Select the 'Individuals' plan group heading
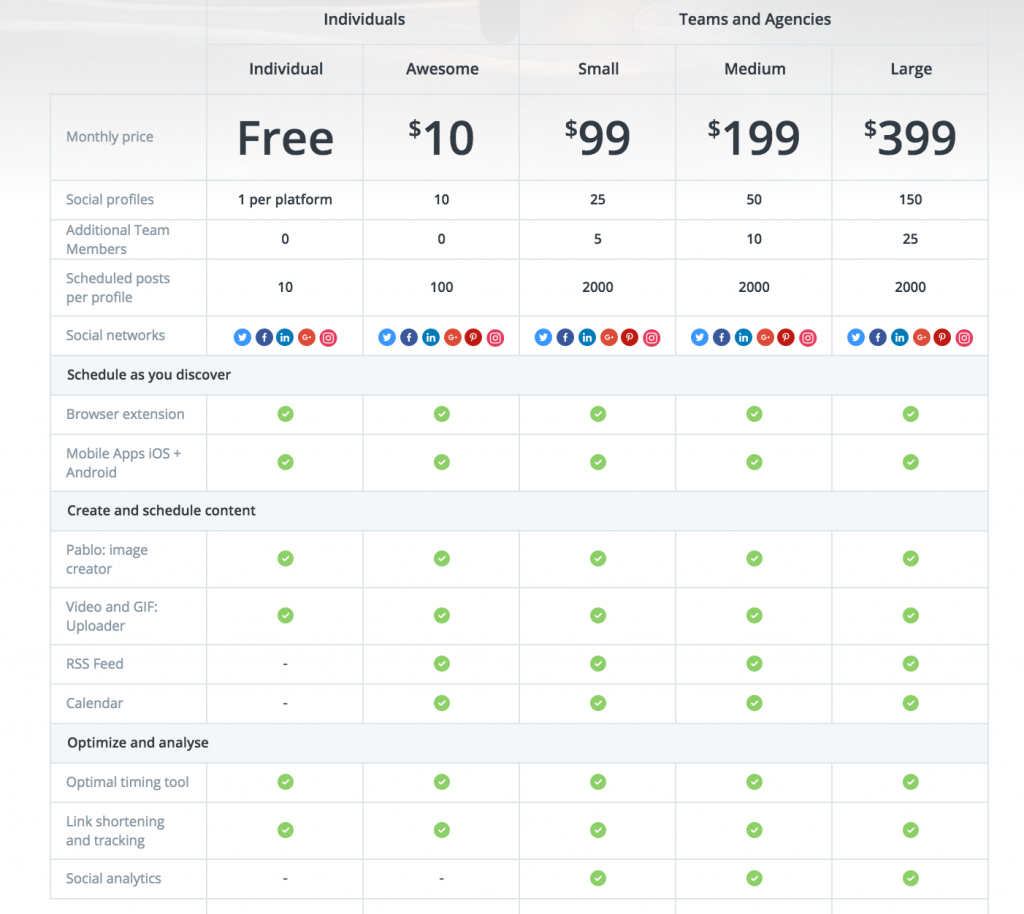Viewport: 1024px width, 914px height. tap(362, 19)
